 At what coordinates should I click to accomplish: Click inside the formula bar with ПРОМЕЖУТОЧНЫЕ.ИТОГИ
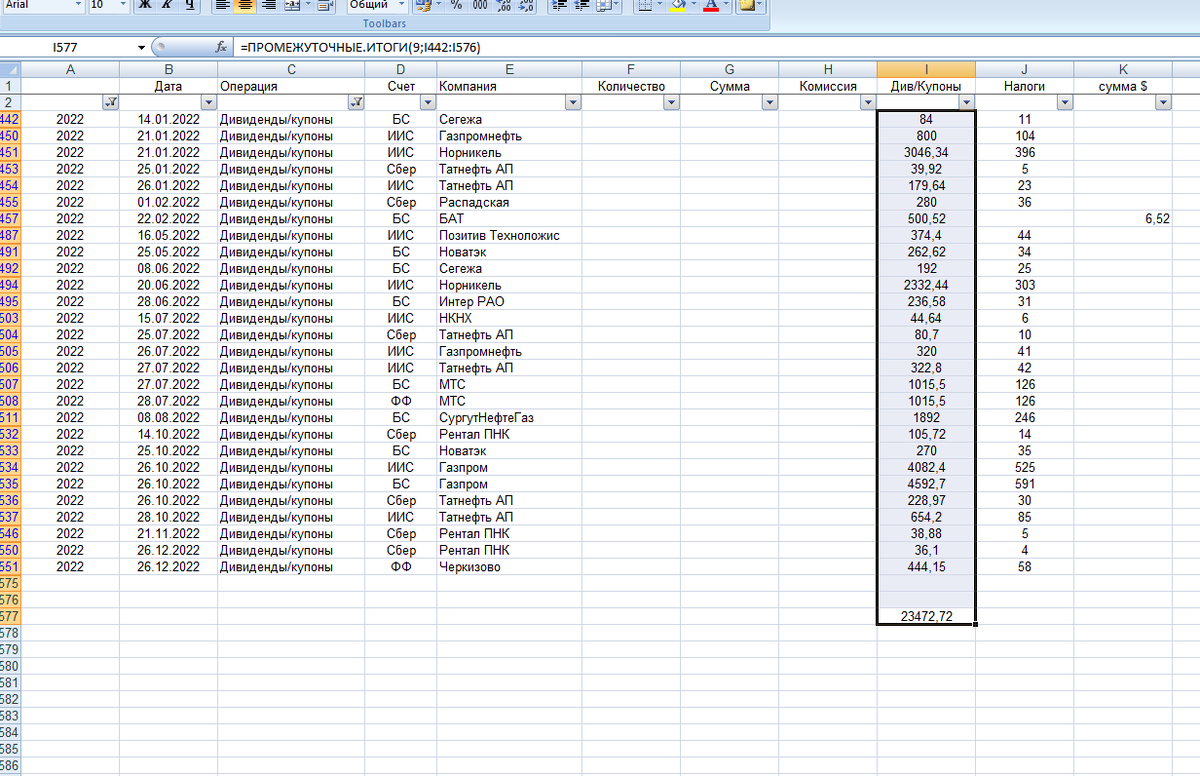[x=715, y=47]
